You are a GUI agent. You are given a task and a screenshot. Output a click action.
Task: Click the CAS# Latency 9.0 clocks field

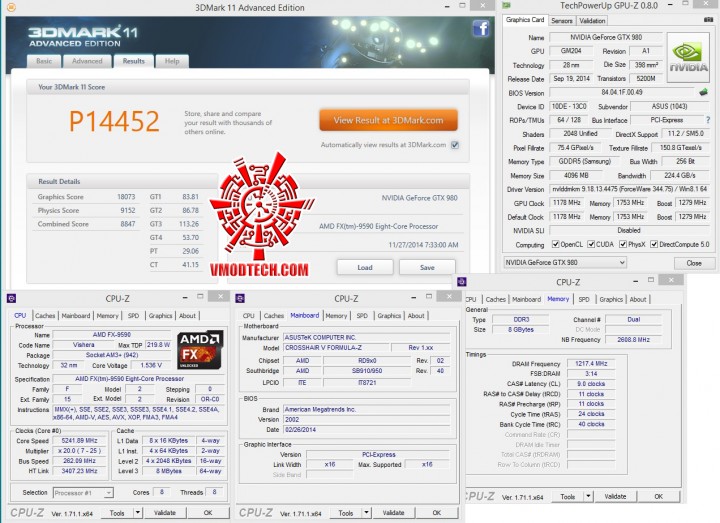pos(591,384)
